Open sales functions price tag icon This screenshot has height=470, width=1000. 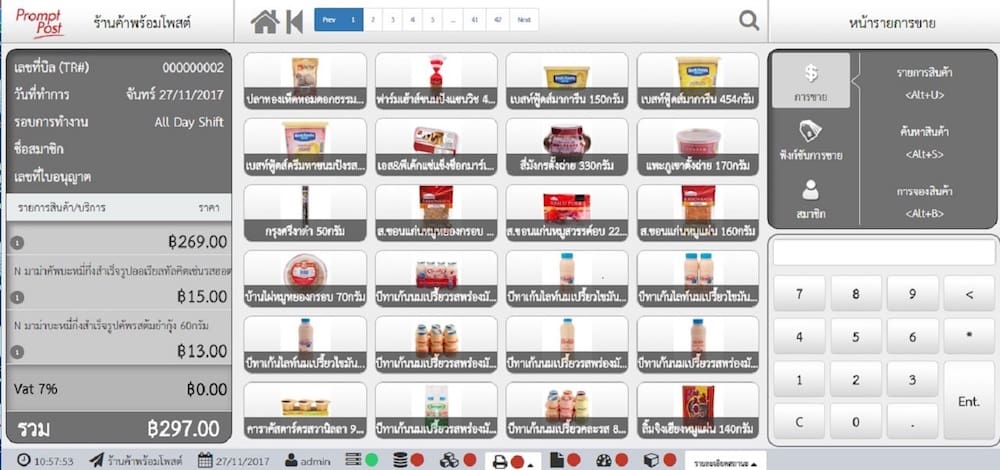pos(811,139)
